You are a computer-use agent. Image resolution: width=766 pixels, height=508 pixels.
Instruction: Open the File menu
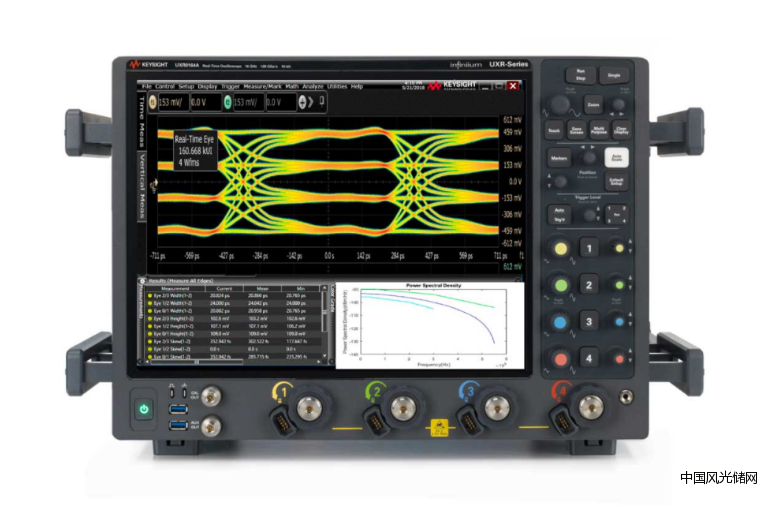click(147, 86)
